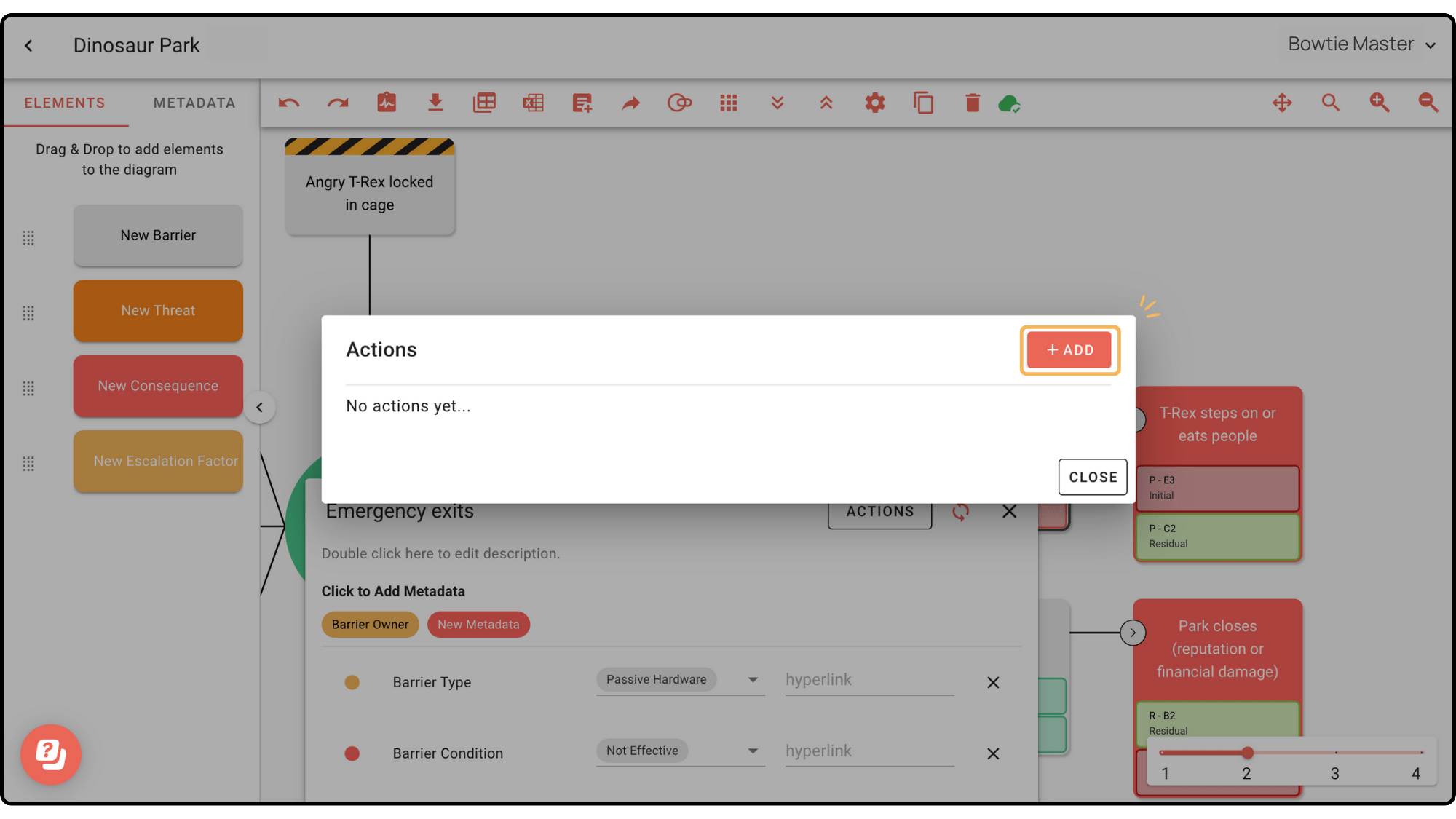
Task: Click the cloud sync status icon
Action: pyautogui.click(x=1010, y=103)
